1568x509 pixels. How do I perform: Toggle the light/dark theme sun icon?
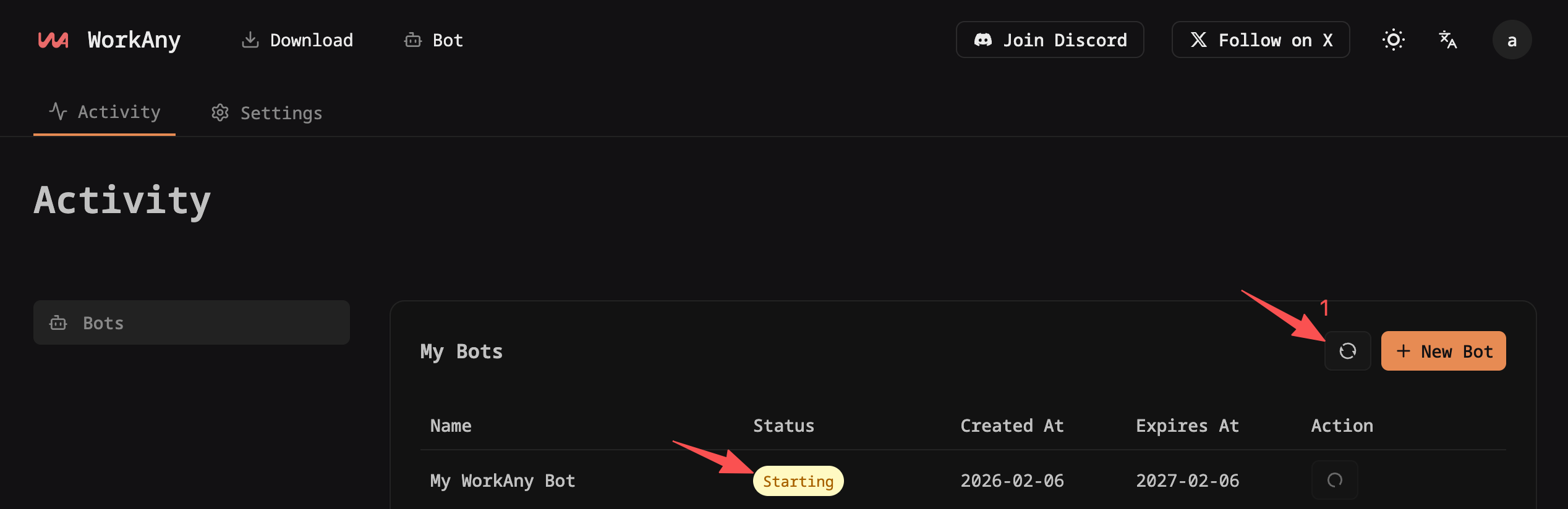click(1393, 40)
